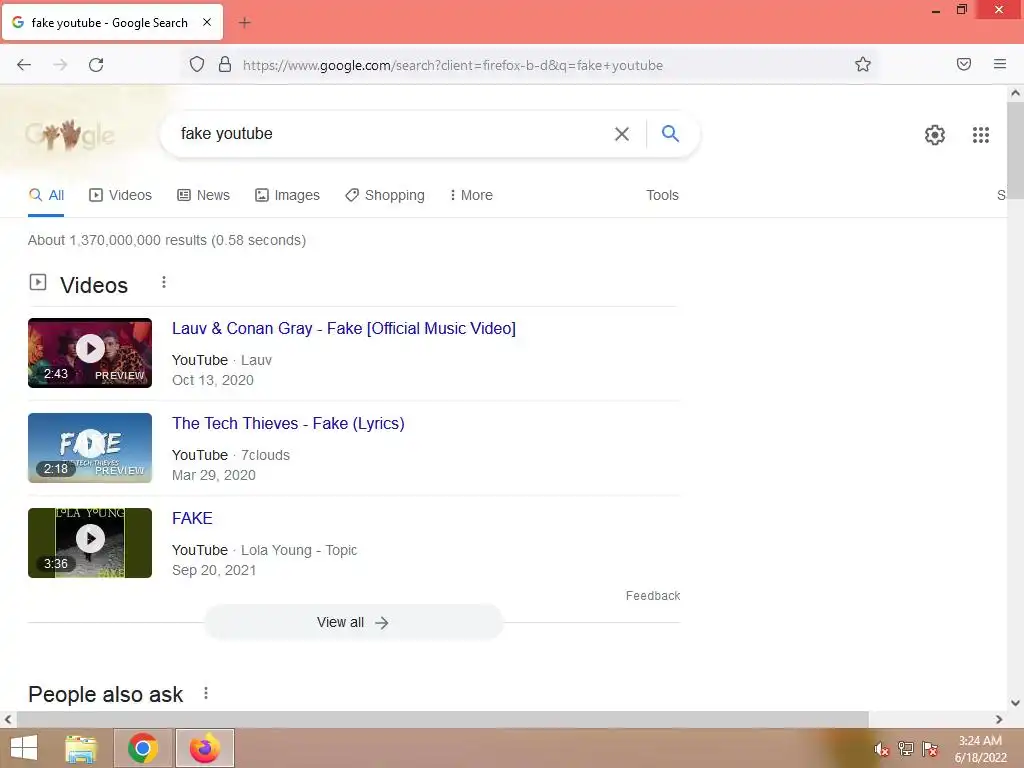Screen dimensions: 1024x768
Task: Play the Lauv & Conan Gray video thumbnail
Action: 90,353
